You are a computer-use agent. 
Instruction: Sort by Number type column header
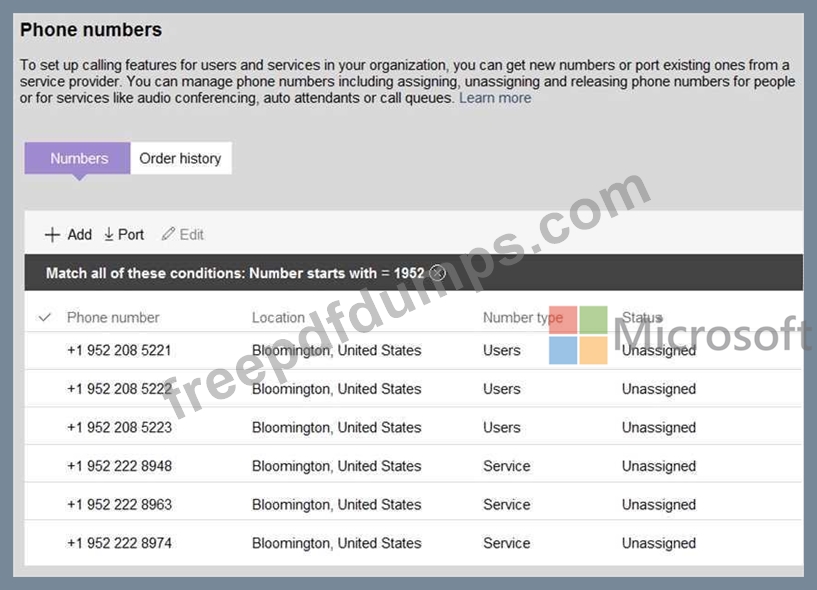[522, 318]
